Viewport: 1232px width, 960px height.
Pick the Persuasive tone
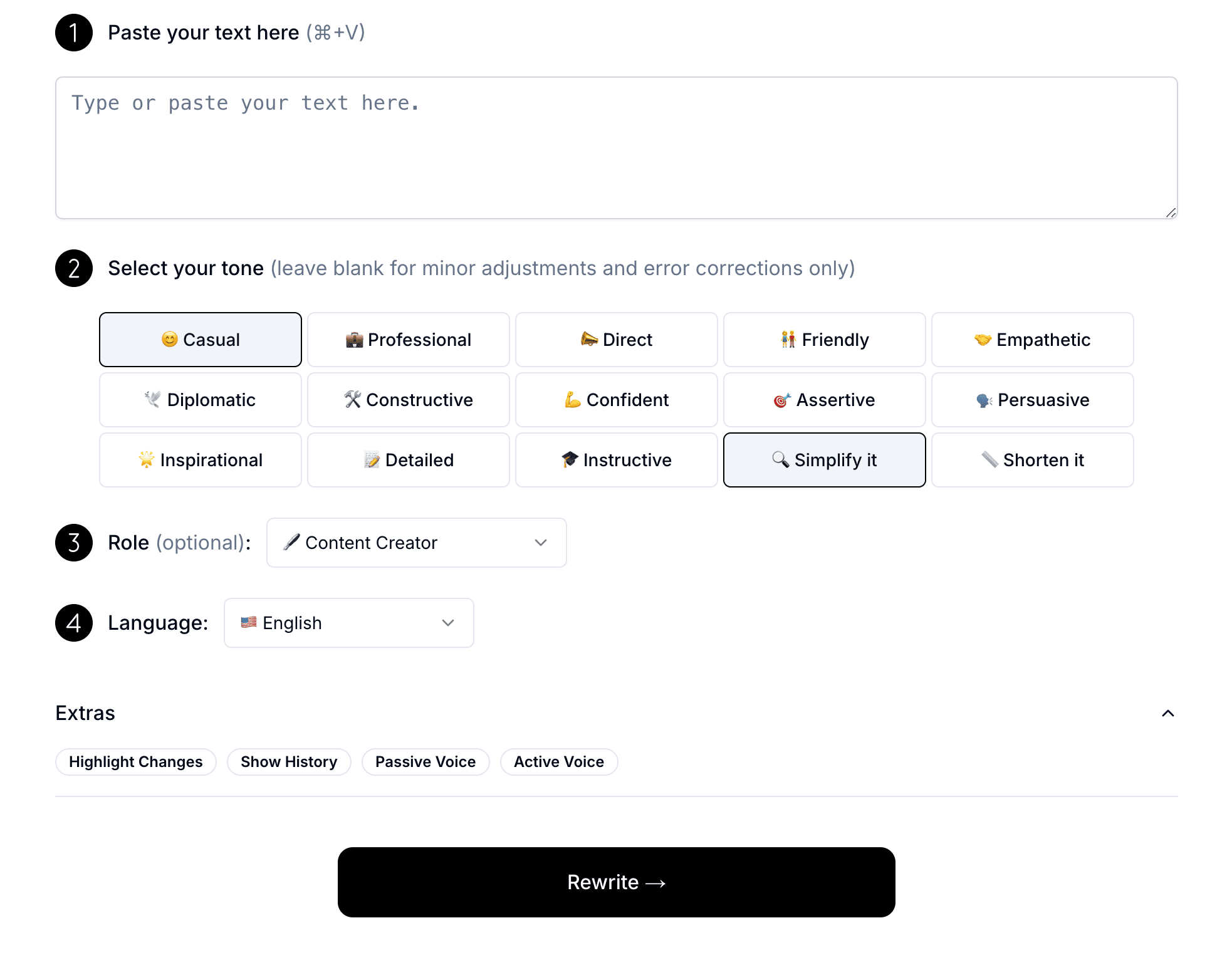(x=1032, y=399)
